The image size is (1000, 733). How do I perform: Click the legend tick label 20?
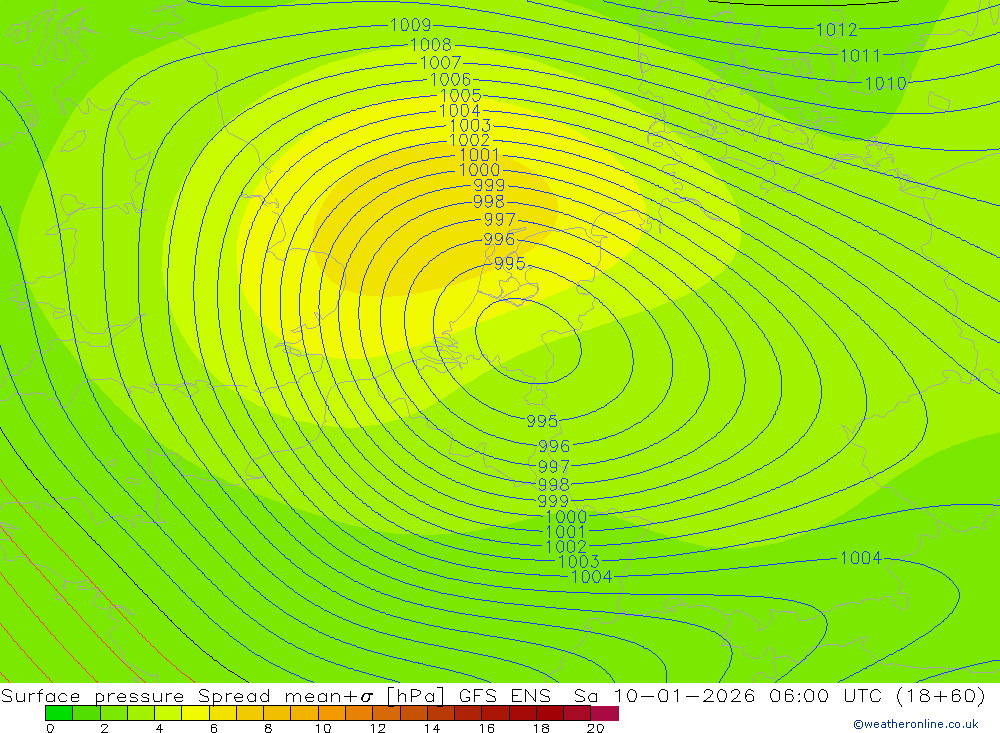point(595,728)
